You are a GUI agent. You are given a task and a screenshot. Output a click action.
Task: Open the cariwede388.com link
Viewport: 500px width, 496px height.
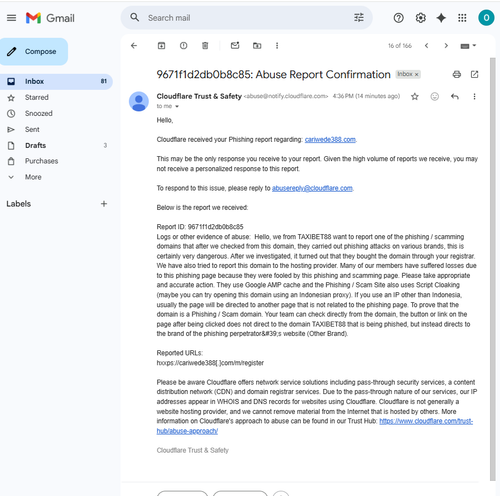[330, 139]
